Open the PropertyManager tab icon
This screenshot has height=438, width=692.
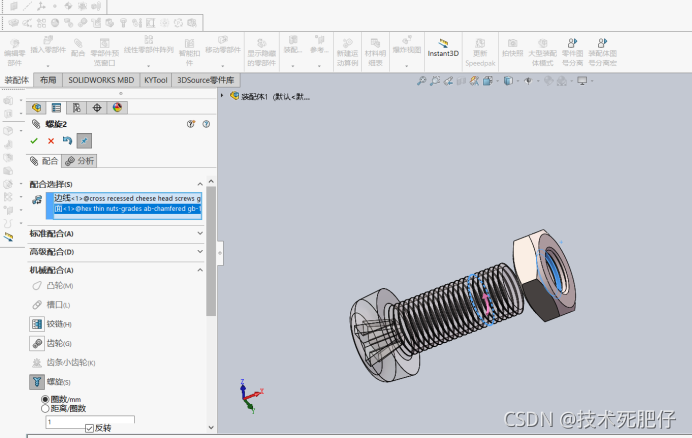56,107
